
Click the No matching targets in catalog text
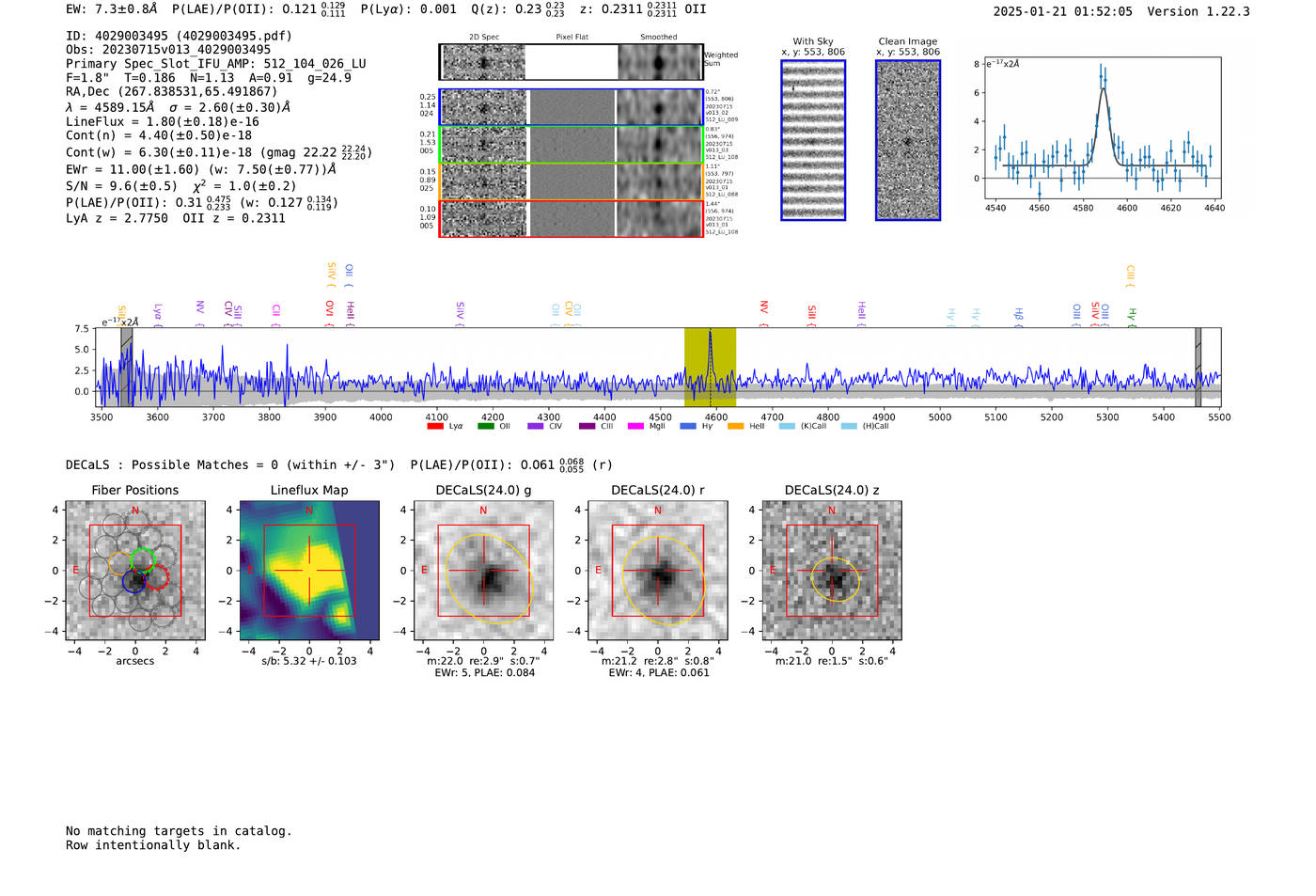(179, 831)
